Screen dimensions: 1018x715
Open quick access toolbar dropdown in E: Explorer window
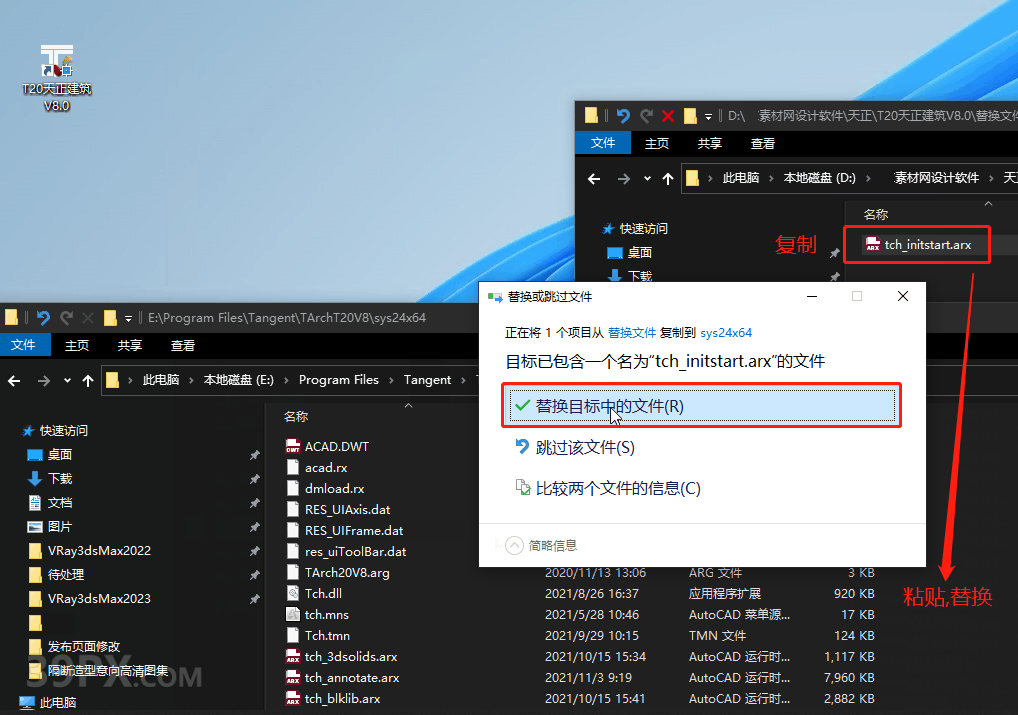[129, 319]
